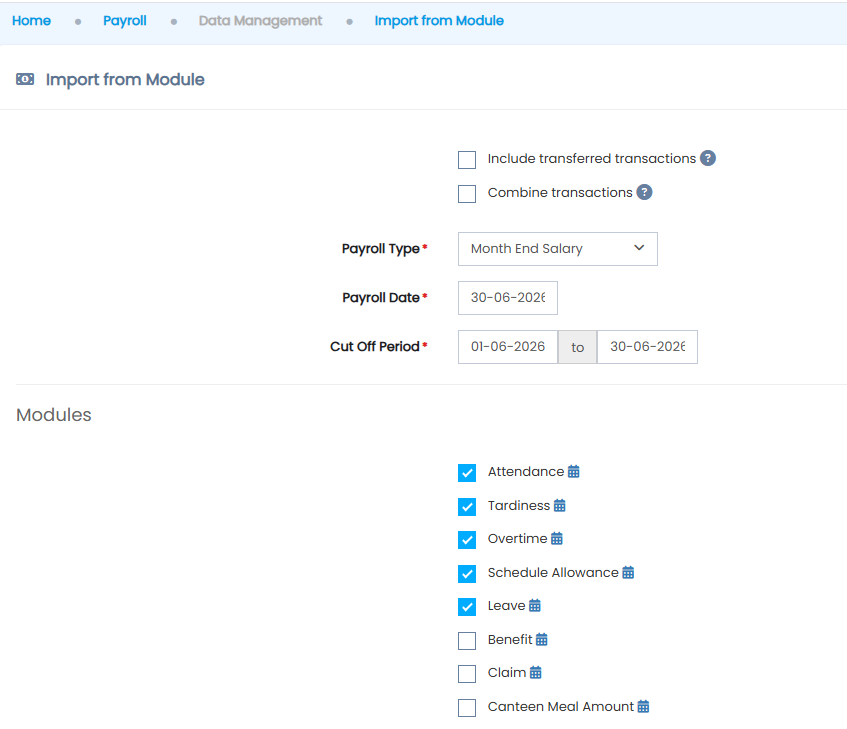Click calendar icon next to Claim
This screenshot has height=729, width=847.
(536, 672)
